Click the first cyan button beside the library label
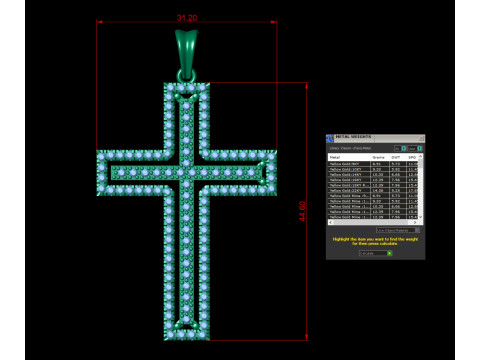Viewport: 480px width, 360px height. click(404, 148)
